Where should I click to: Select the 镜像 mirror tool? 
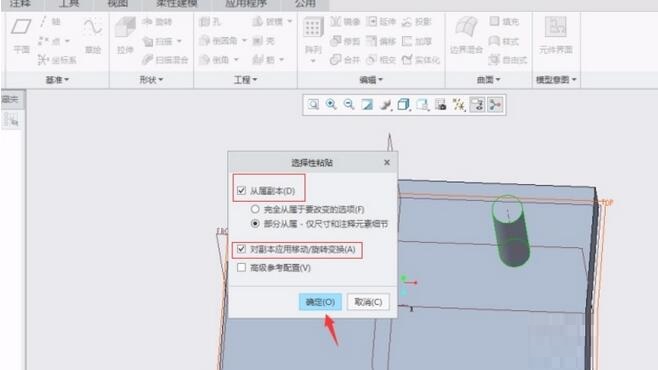click(345, 22)
